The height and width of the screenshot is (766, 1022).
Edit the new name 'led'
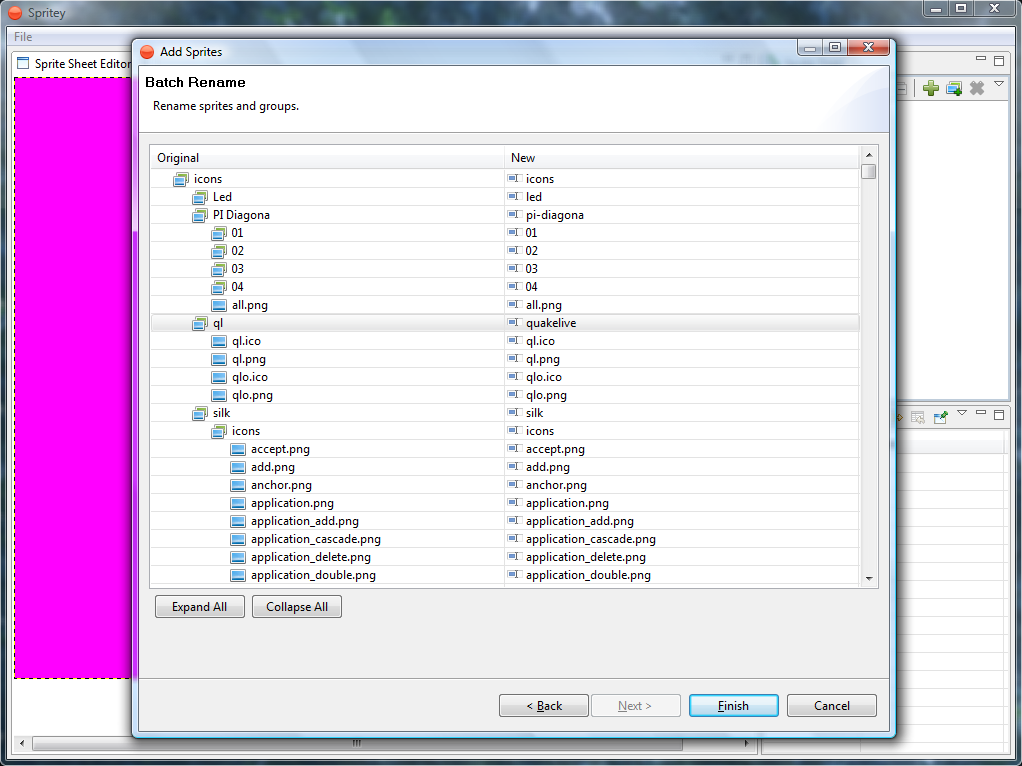(534, 197)
